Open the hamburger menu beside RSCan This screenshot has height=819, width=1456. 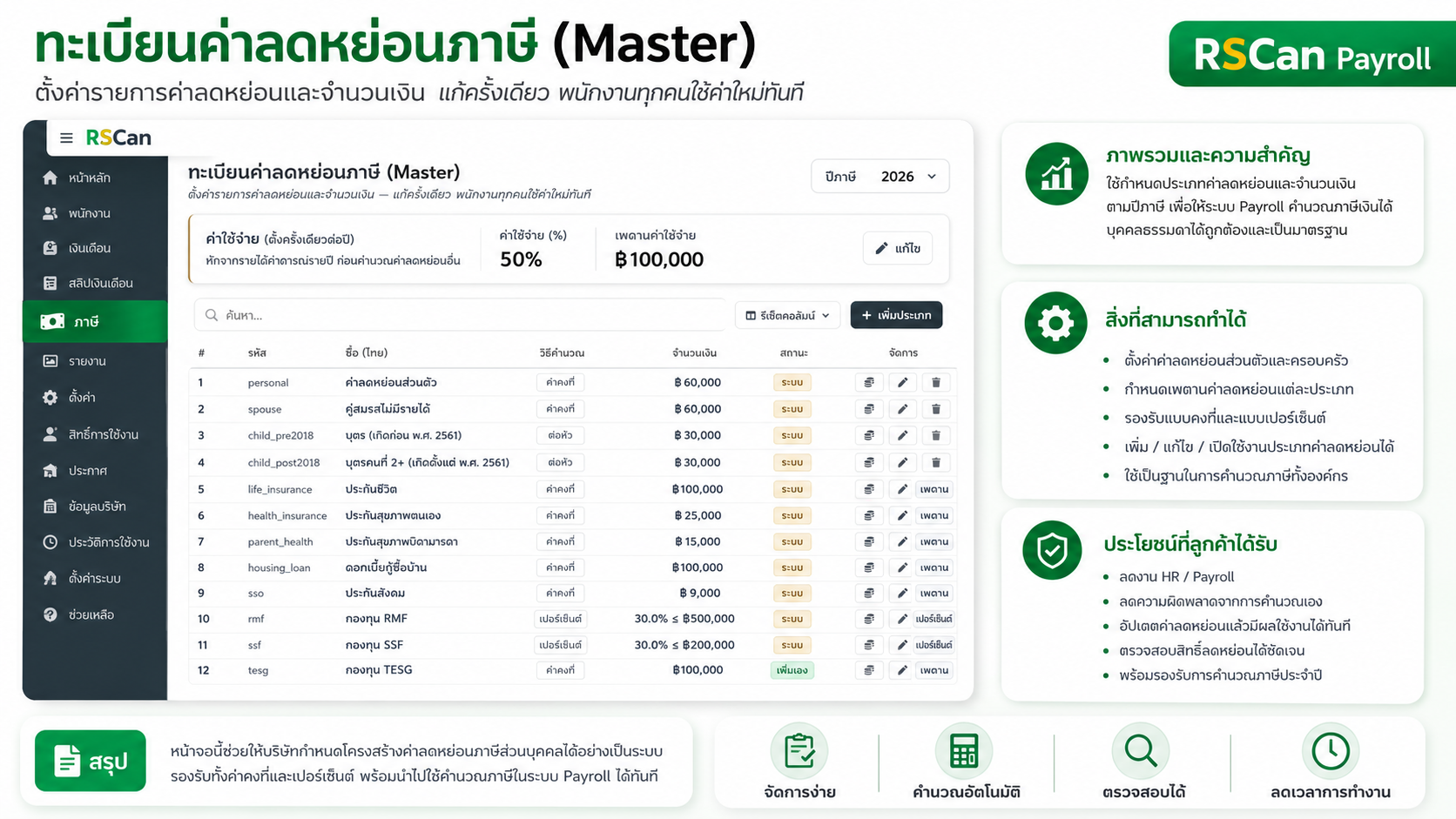[x=66, y=138]
